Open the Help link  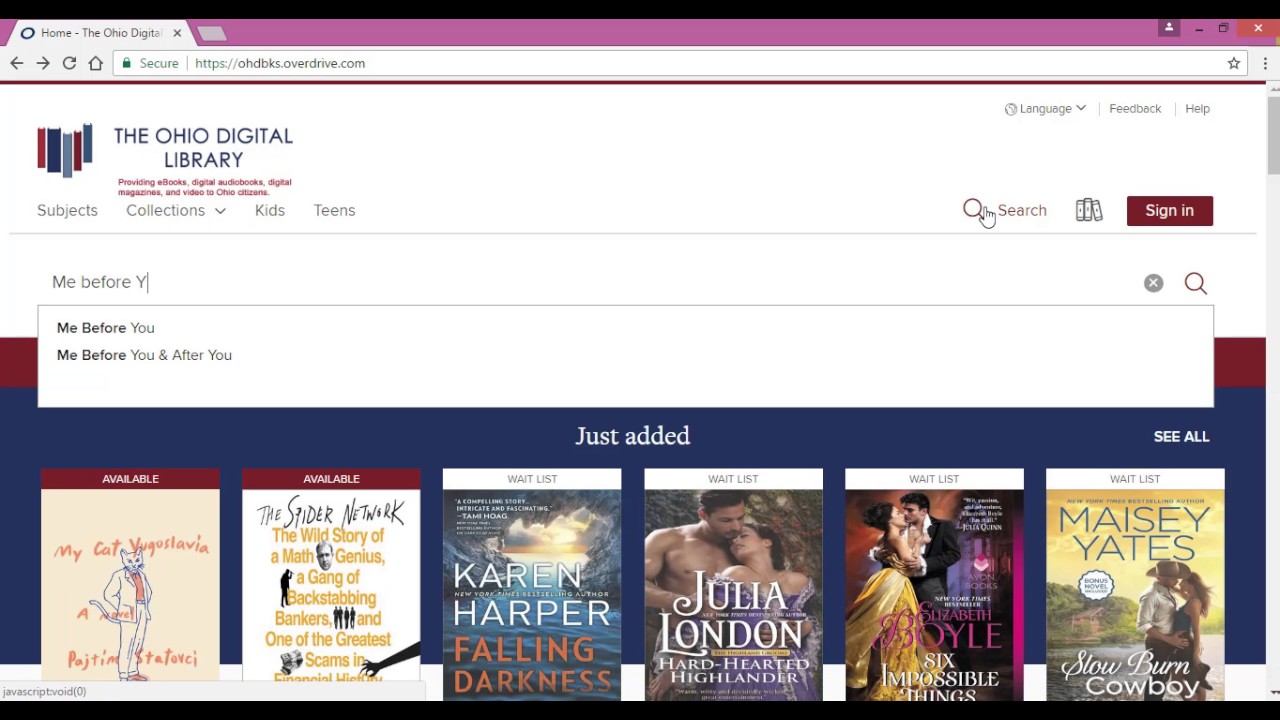1197,109
